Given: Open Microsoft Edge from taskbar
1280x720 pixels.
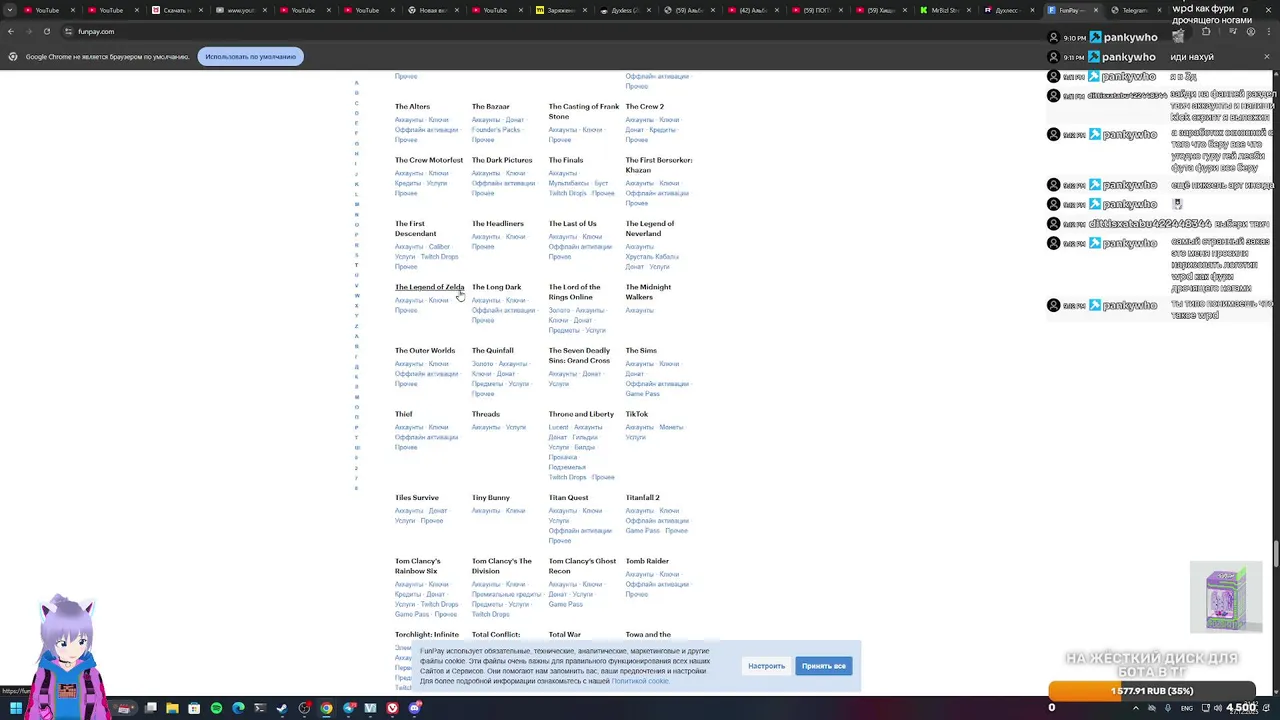Looking at the screenshot, I should pos(238,708).
